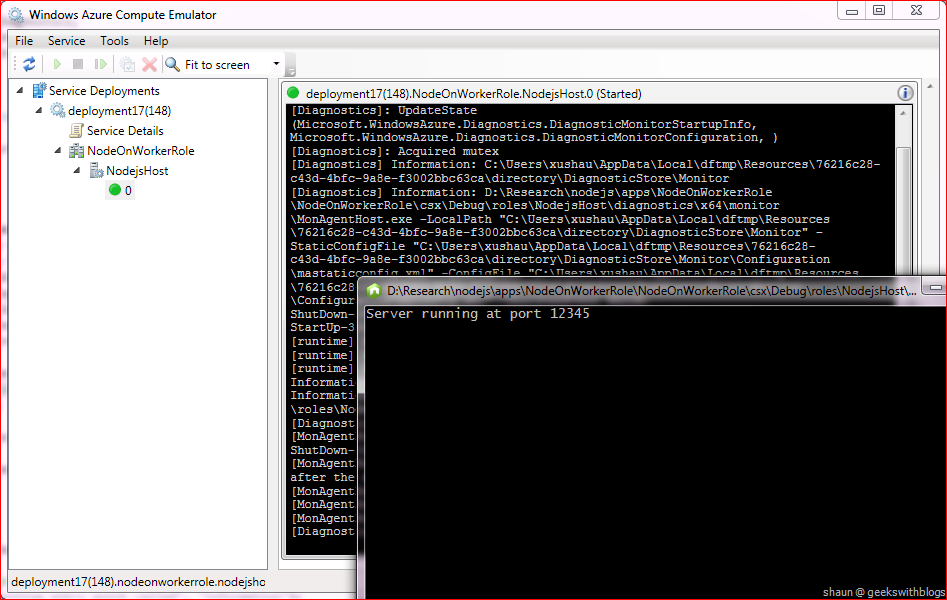Open the Service menu
Image resolution: width=947 pixels, height=600 pixels.
click(66, 40)
